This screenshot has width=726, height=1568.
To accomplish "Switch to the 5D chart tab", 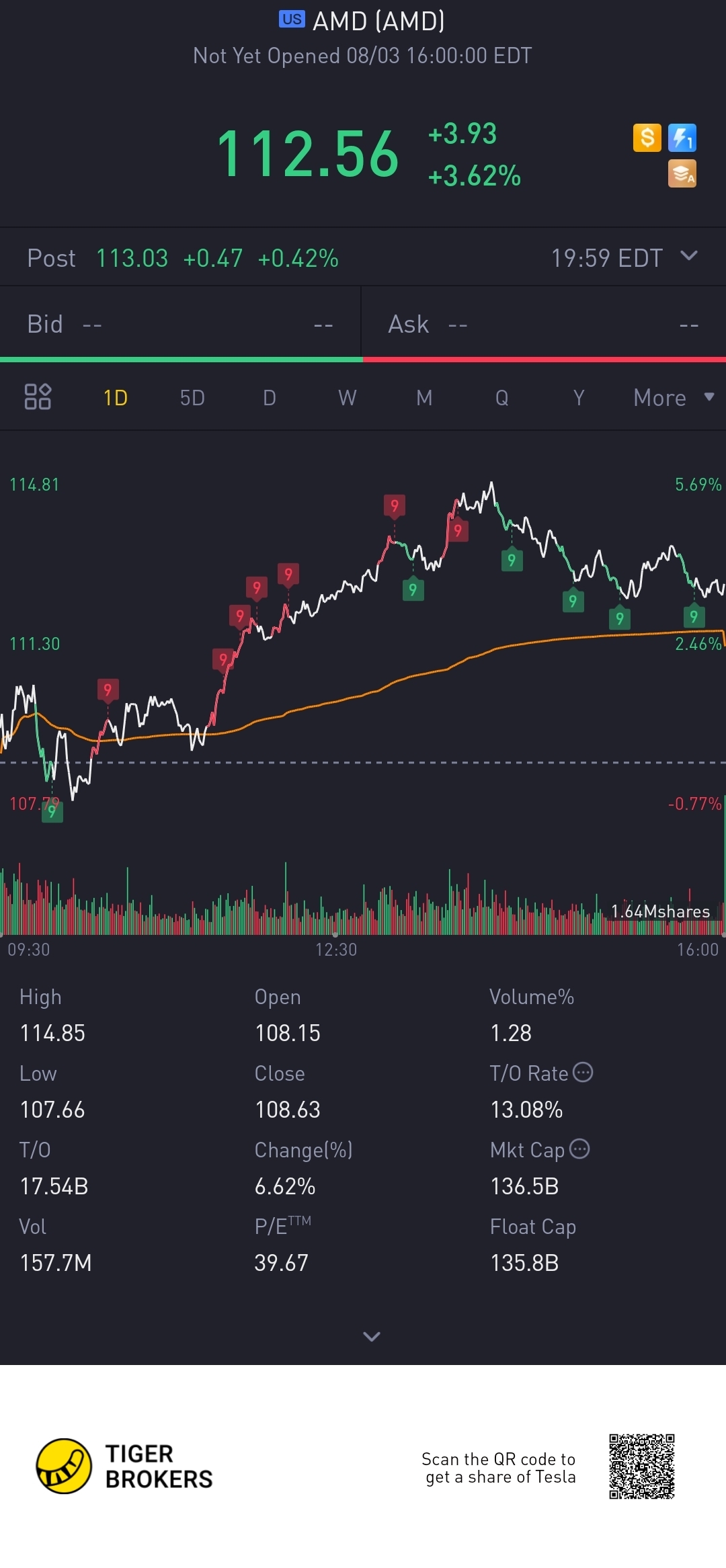I will (192, 398).
